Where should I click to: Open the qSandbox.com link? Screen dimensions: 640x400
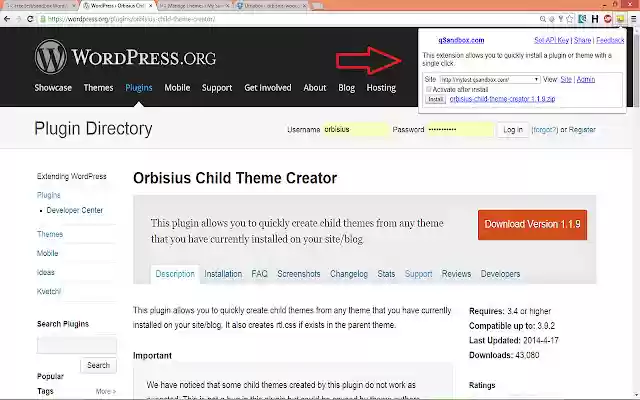[x=461, y=40]
